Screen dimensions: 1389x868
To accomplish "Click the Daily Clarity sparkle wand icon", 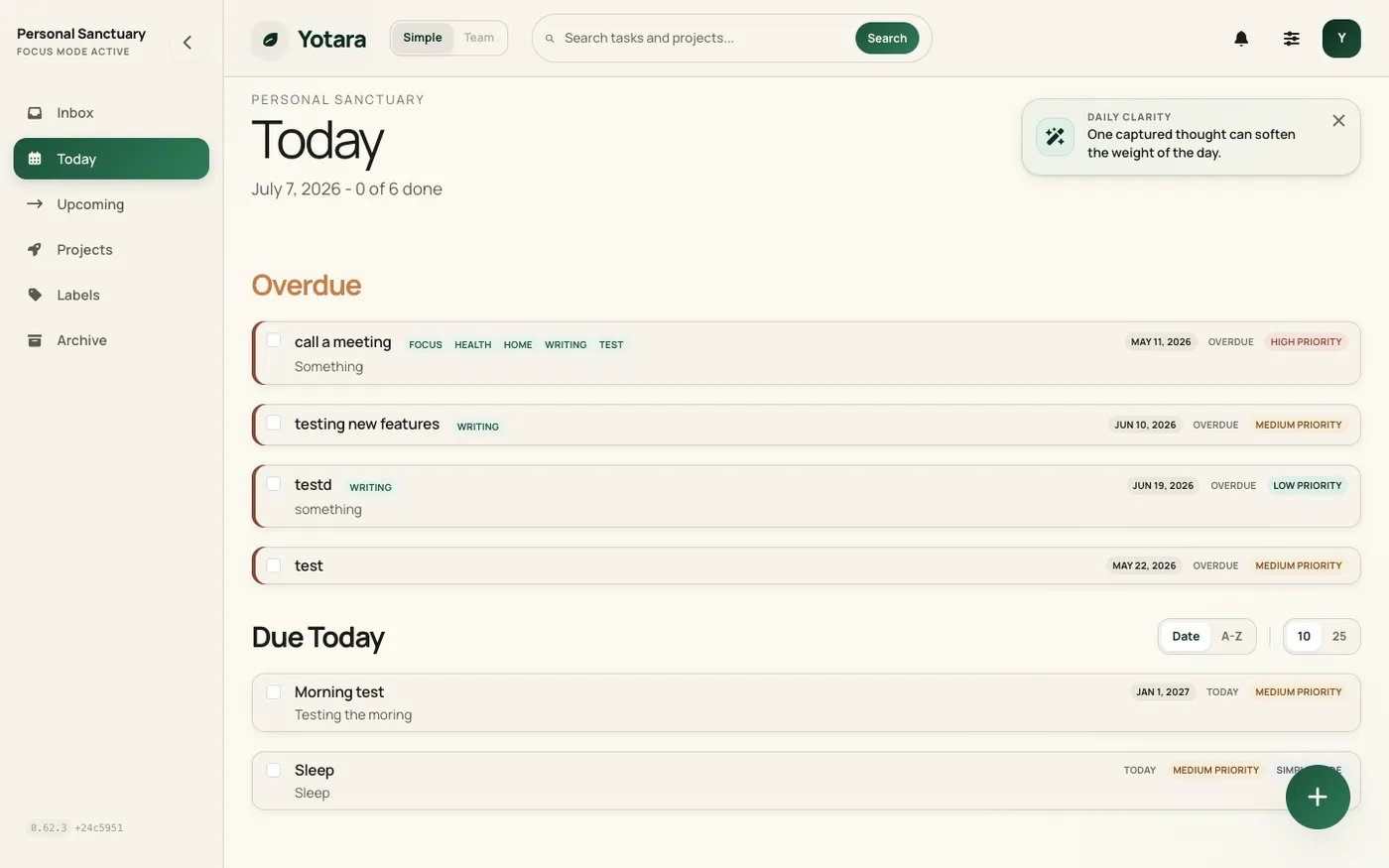I will click(1056, 137).
